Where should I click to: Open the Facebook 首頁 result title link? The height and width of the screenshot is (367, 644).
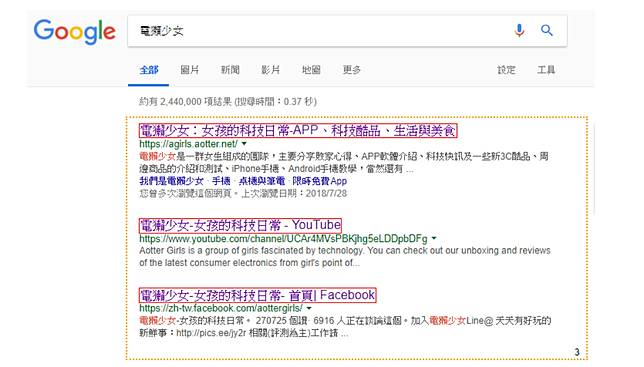tap(258, 295)
